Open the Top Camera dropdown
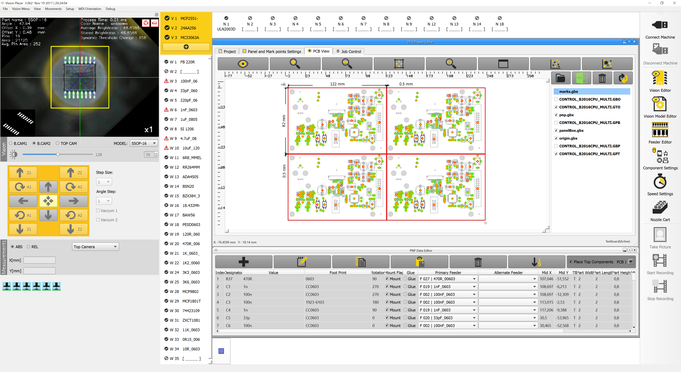Screen dimensions: 681x372 coord(95,247)
